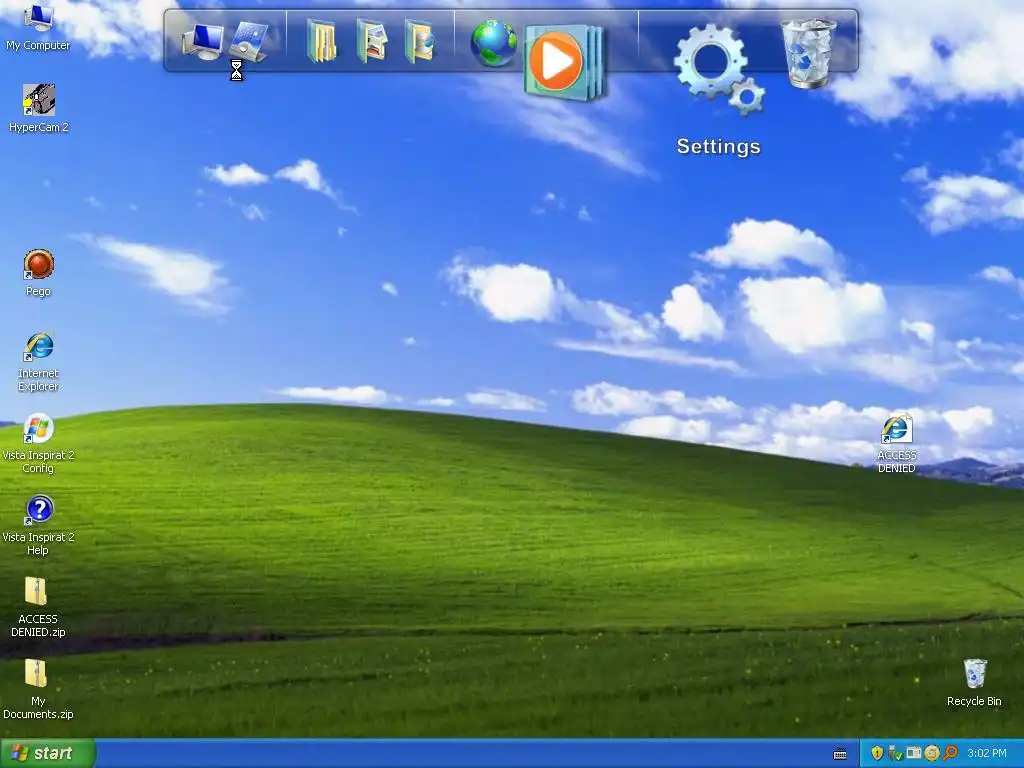The height and width of the screenshot is (768, 1024).
Task: Select the HyperCam 2 desktop shortcut
Action: click(x=39, y=108)
